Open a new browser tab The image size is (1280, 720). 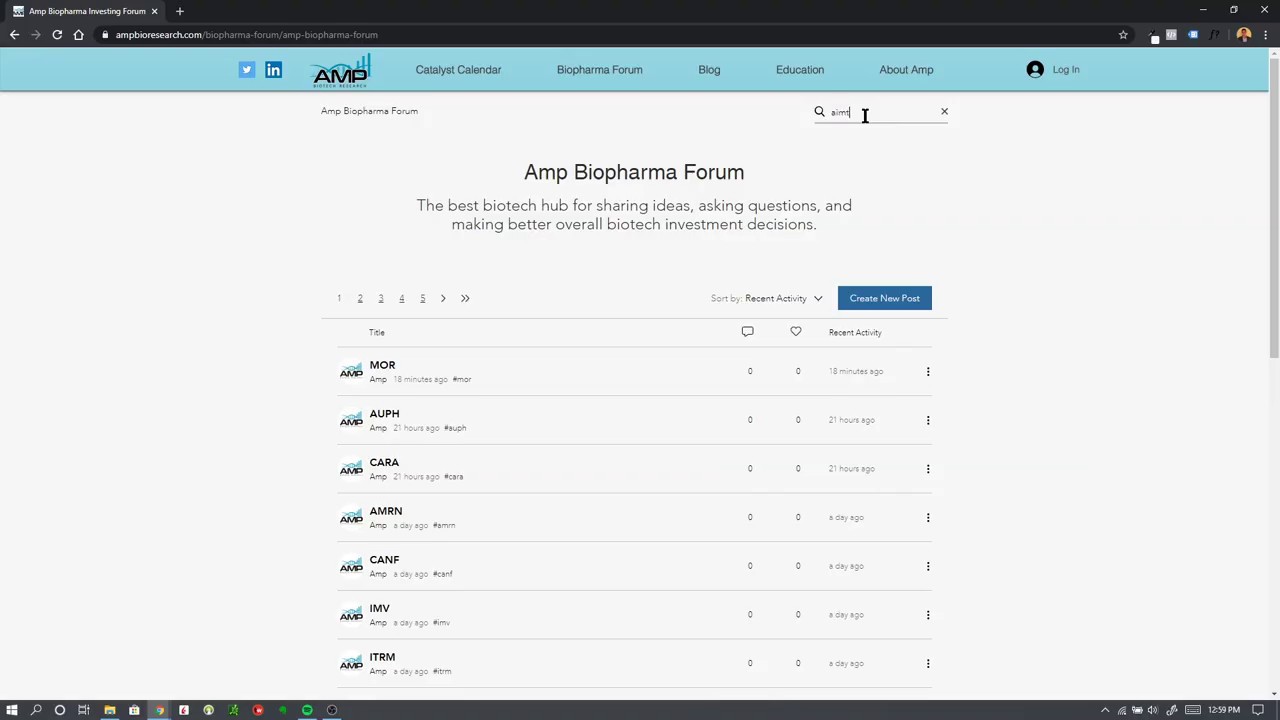(180, 11)
